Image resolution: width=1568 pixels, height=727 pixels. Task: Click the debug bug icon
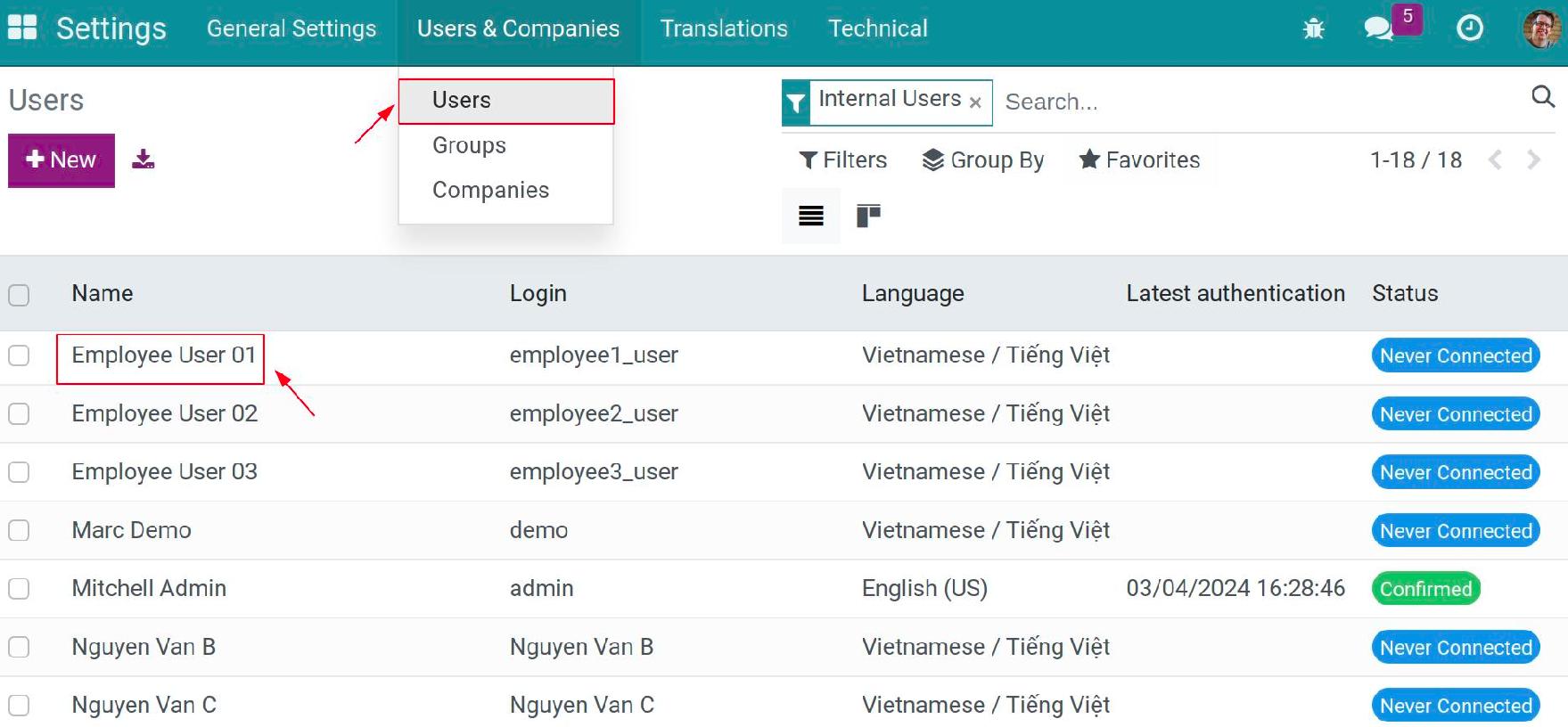(x=1313, y=29)
